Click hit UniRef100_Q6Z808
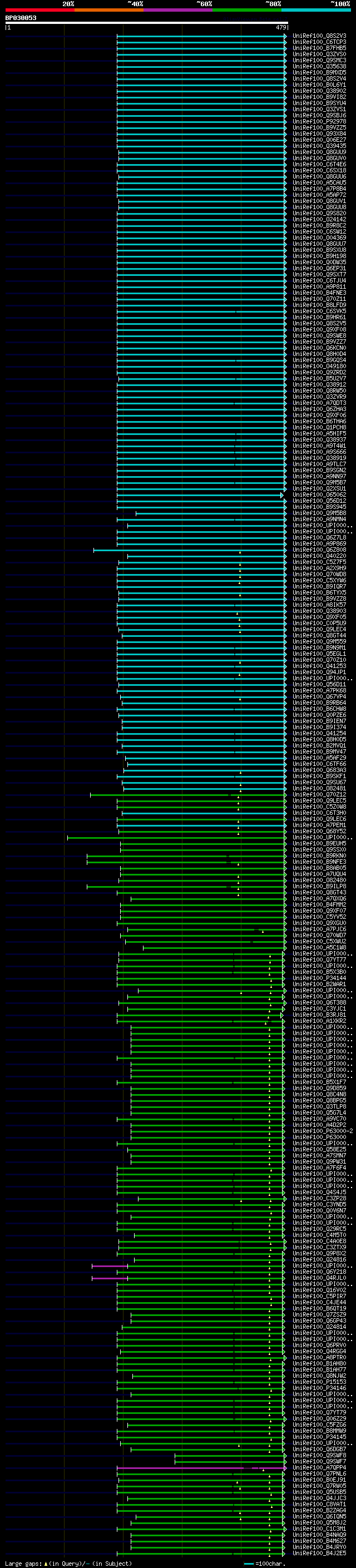This screenshot has width=356, height=1568. click(319, 550)
